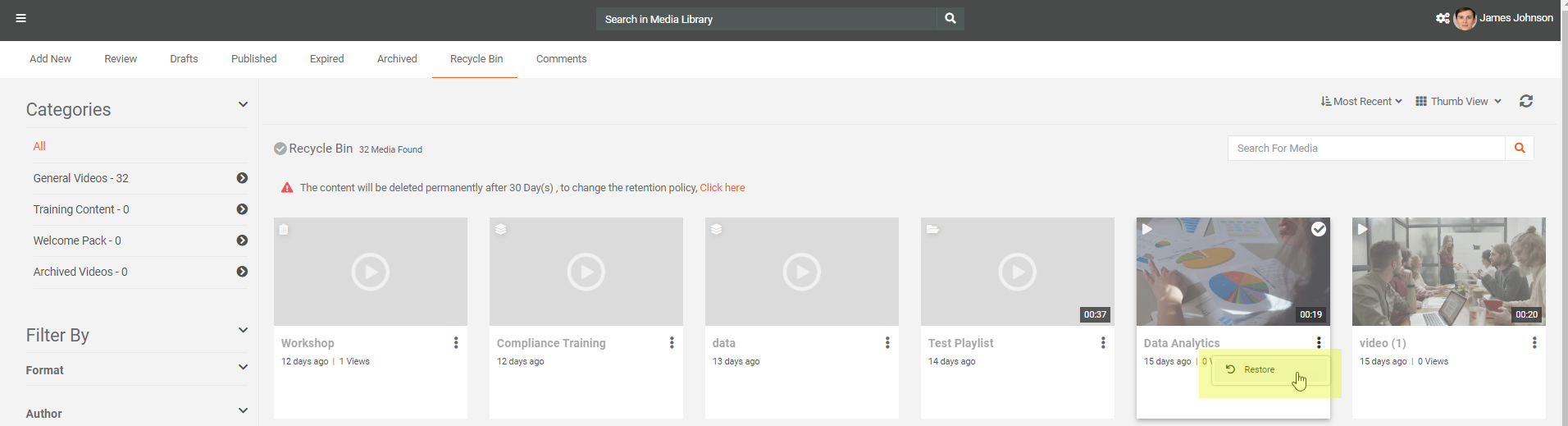Click the refresh icon near Thumb View
The height and width of the screenshot is (426, 1568).
(x=1525, y=101)
